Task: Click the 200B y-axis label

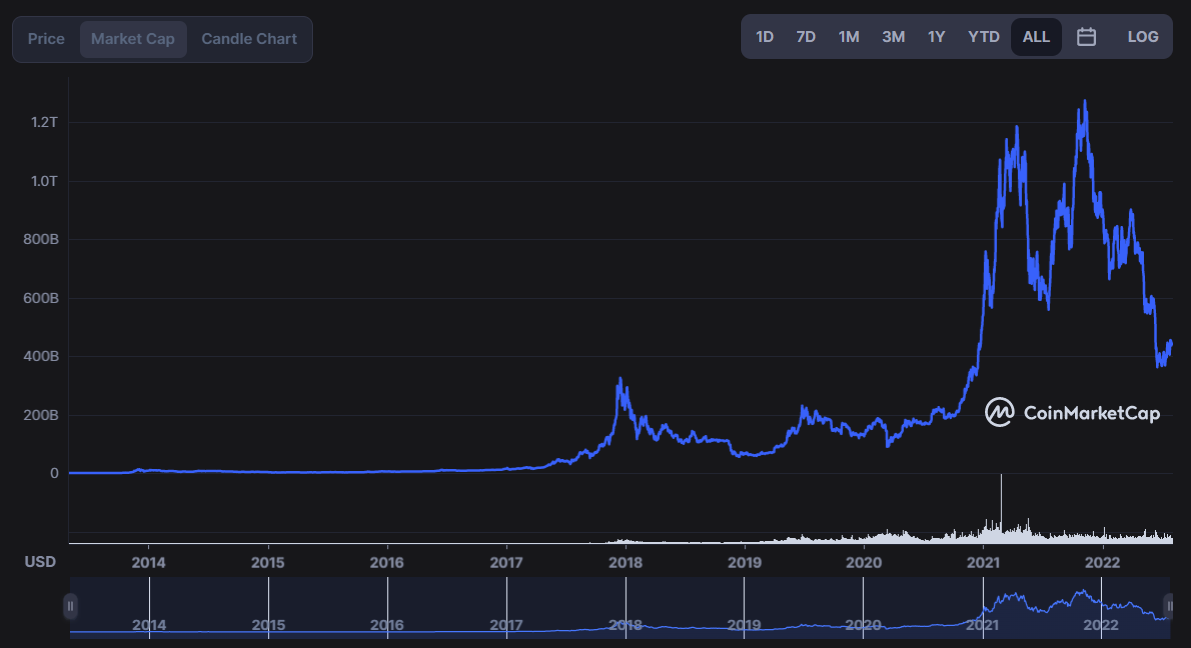Action: (x=41, y=416)
